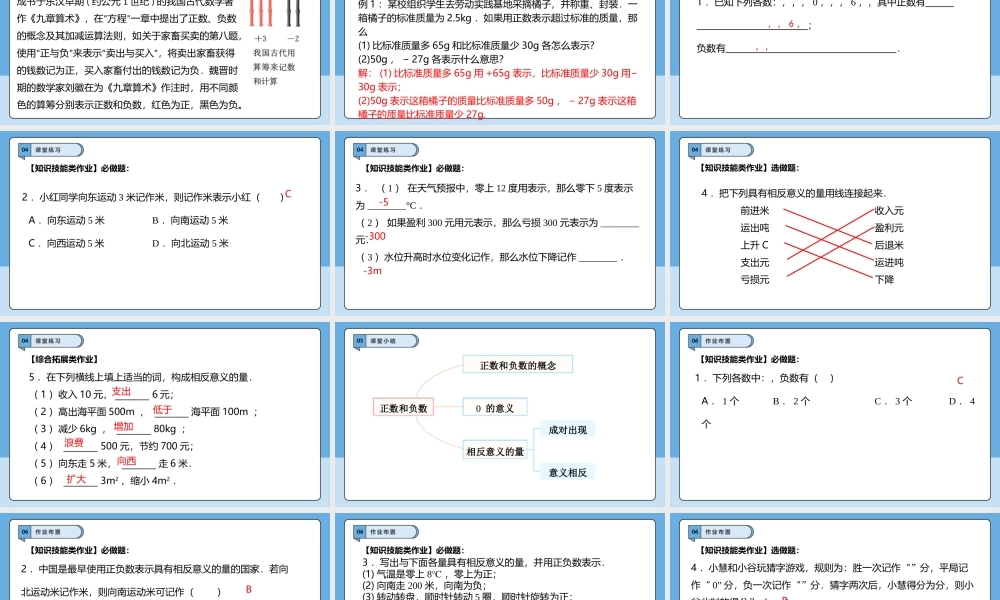Screen dimensions: 1000x600
Task: Click homework option B. 2个
Action: pos(791,401)
